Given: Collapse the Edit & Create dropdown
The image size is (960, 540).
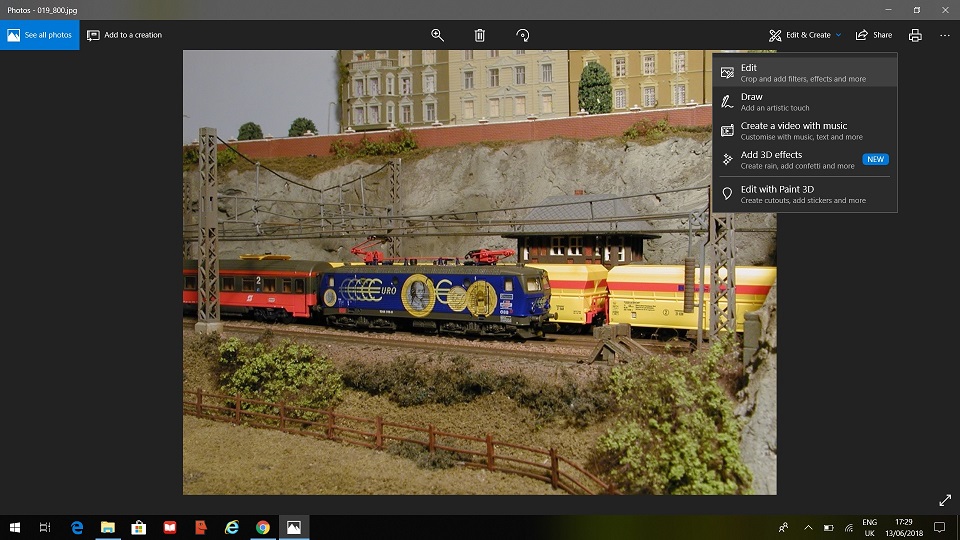Looking at the screenshot, I should (x=805, y=35).
